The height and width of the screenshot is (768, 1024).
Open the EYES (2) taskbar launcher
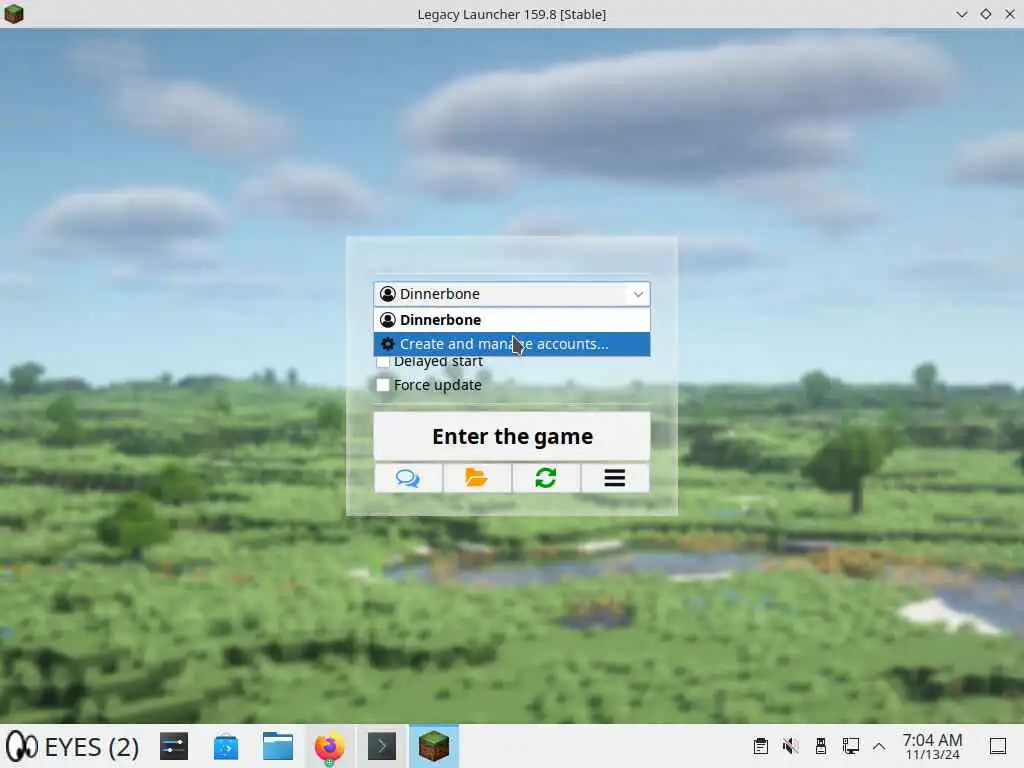(72, 746)
